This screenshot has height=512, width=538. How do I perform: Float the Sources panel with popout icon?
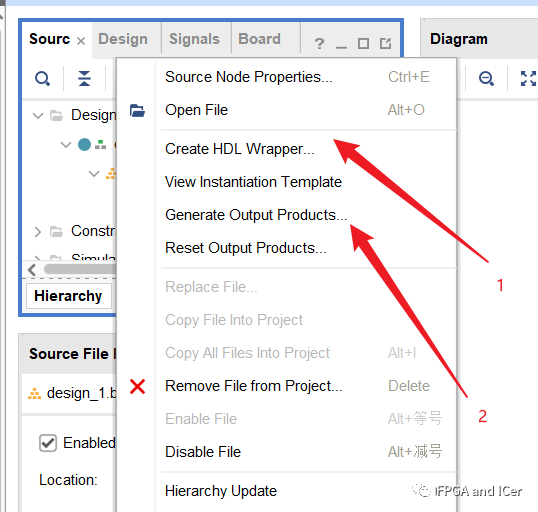coord(385,43)
